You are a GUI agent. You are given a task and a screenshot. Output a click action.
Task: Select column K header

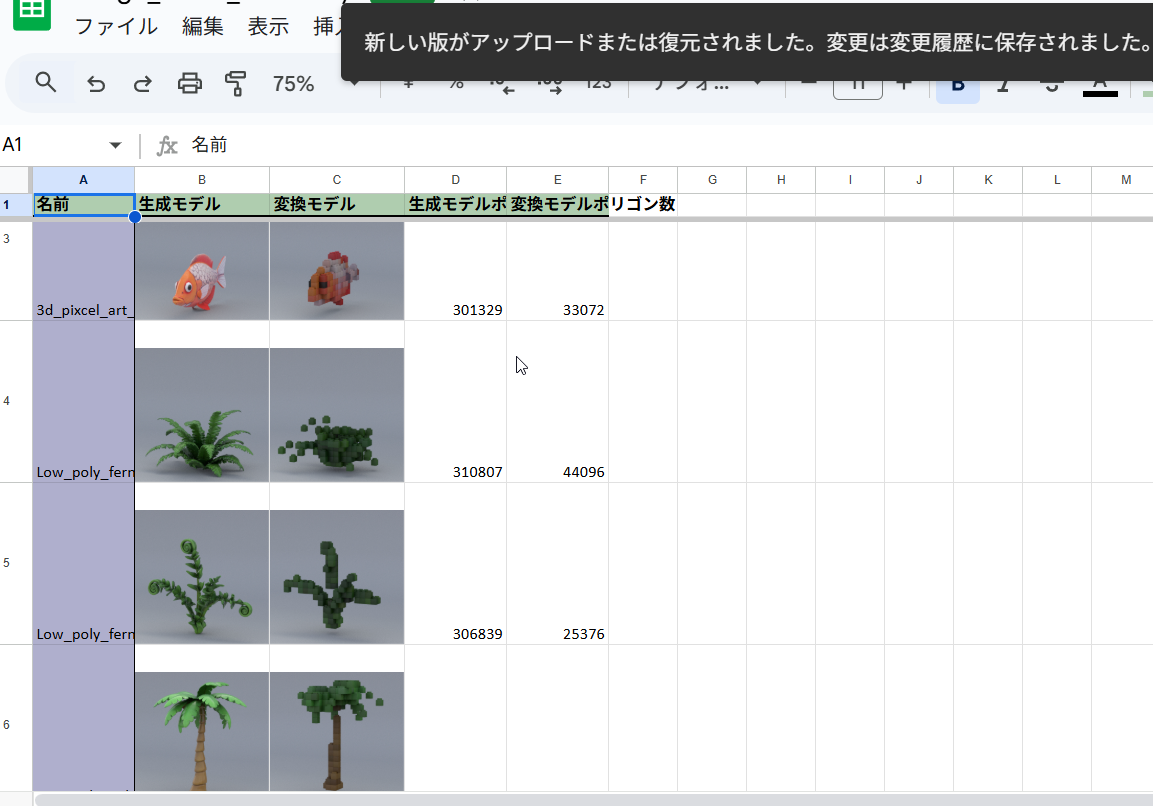pyautogui.click(x=988, y=179)
